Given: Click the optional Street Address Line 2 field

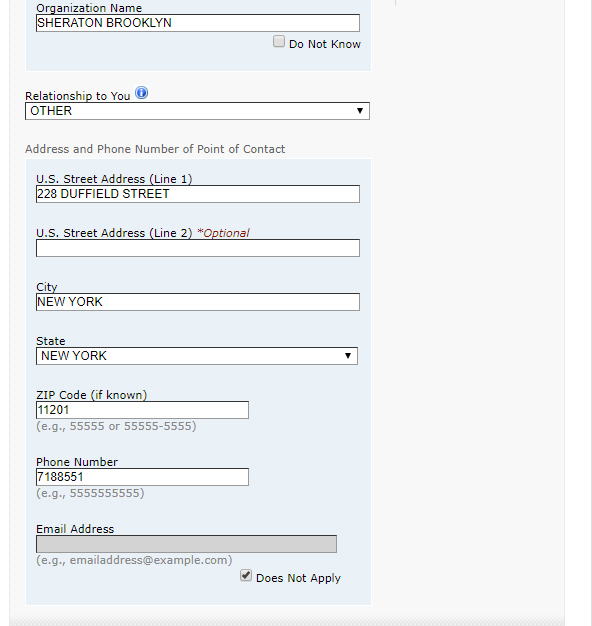Looking at the screenshot, I should pos(198,248).
